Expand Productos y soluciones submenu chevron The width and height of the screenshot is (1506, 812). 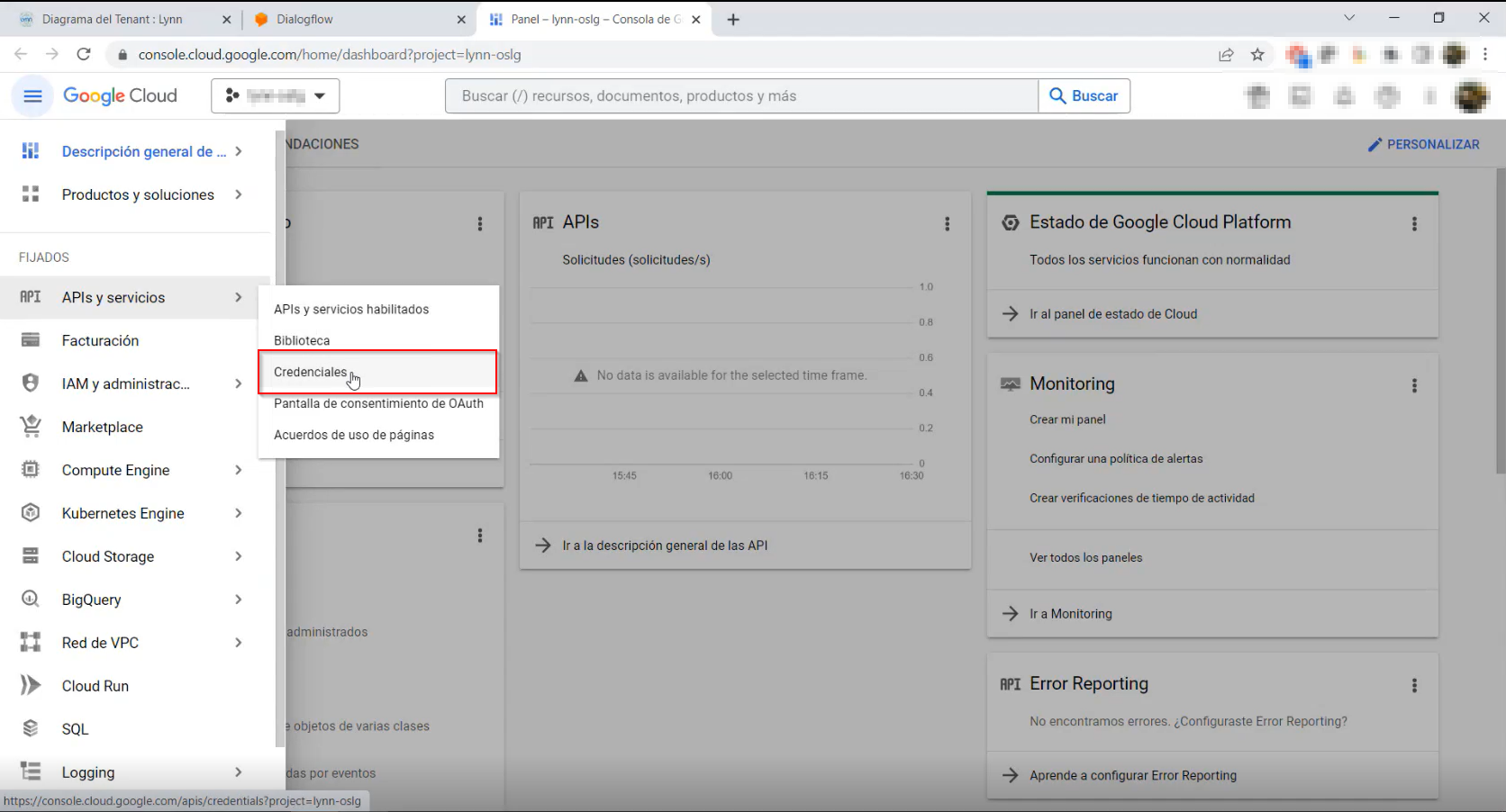[239, 194]
